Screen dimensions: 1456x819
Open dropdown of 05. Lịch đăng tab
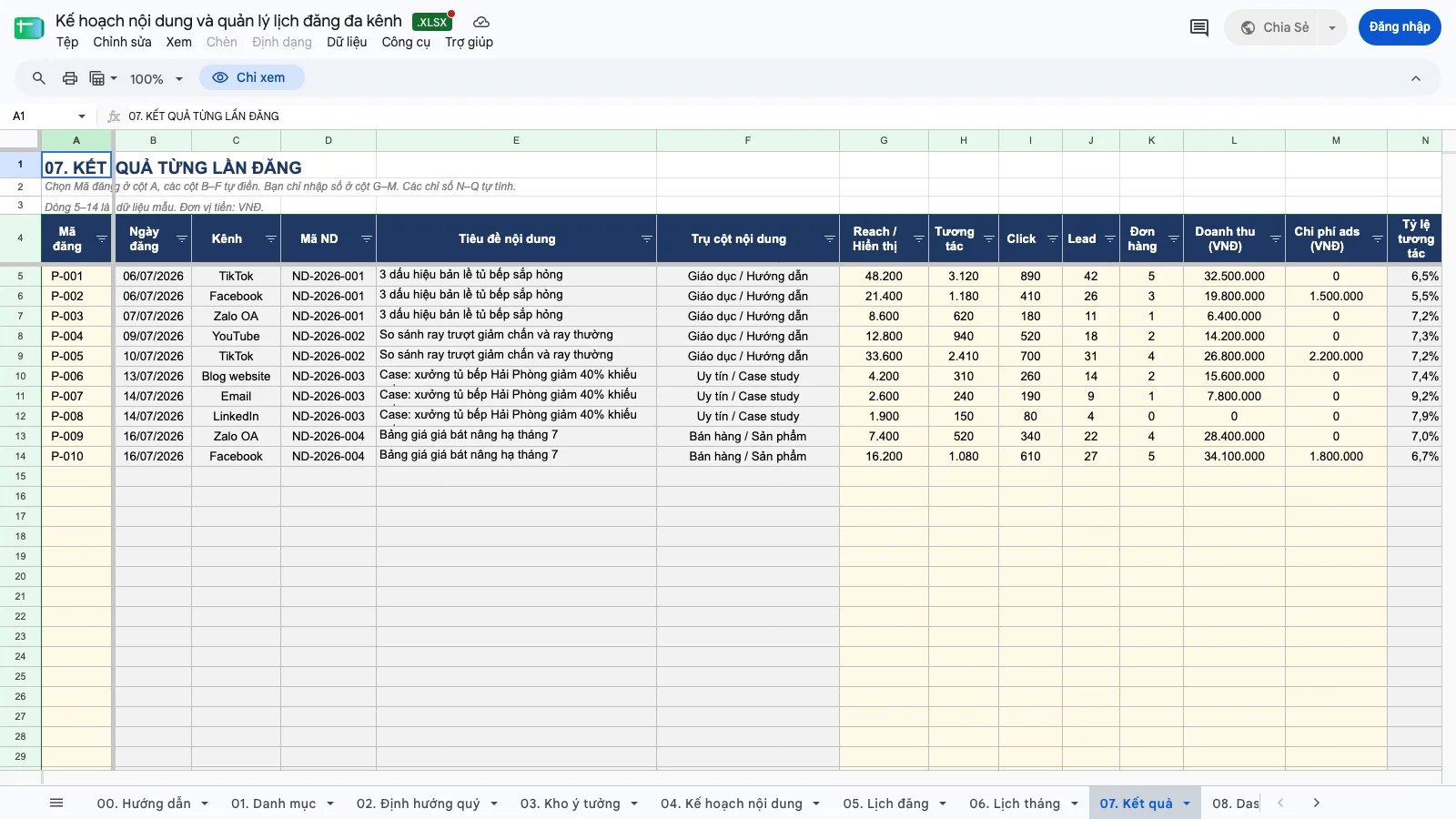point(943,804)
